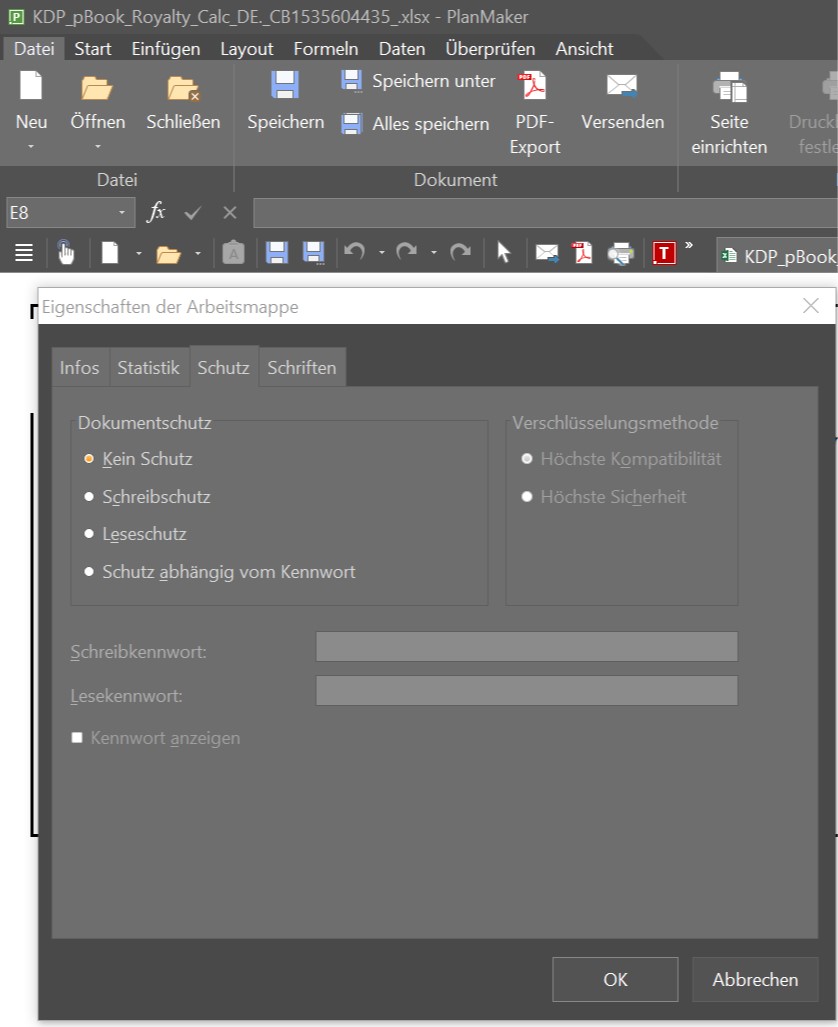
Task: Click Abbrechen to cancel the dialog
Action: (755, 979)
